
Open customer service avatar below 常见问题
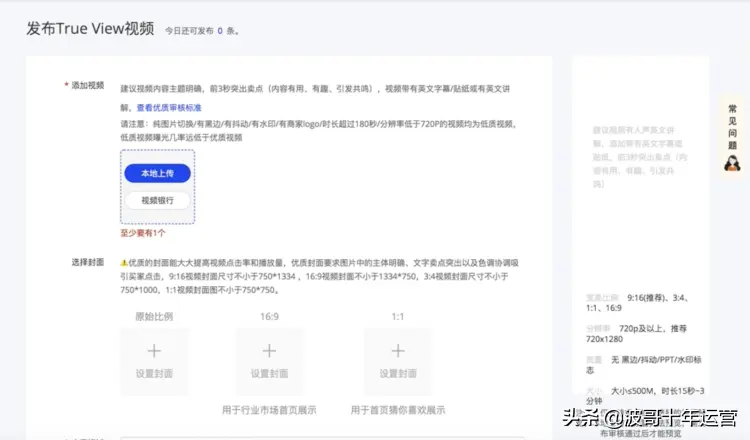[732, 162]
